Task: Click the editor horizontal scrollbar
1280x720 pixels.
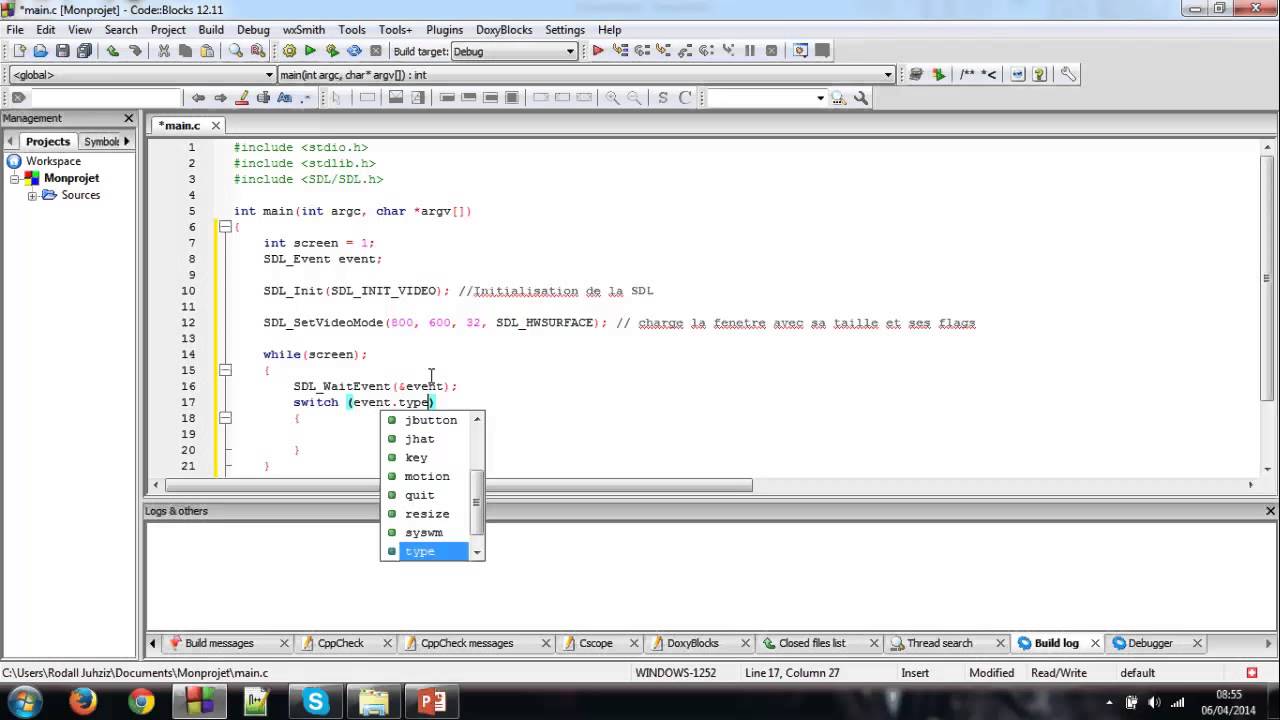Action: (x=459, y=485)
